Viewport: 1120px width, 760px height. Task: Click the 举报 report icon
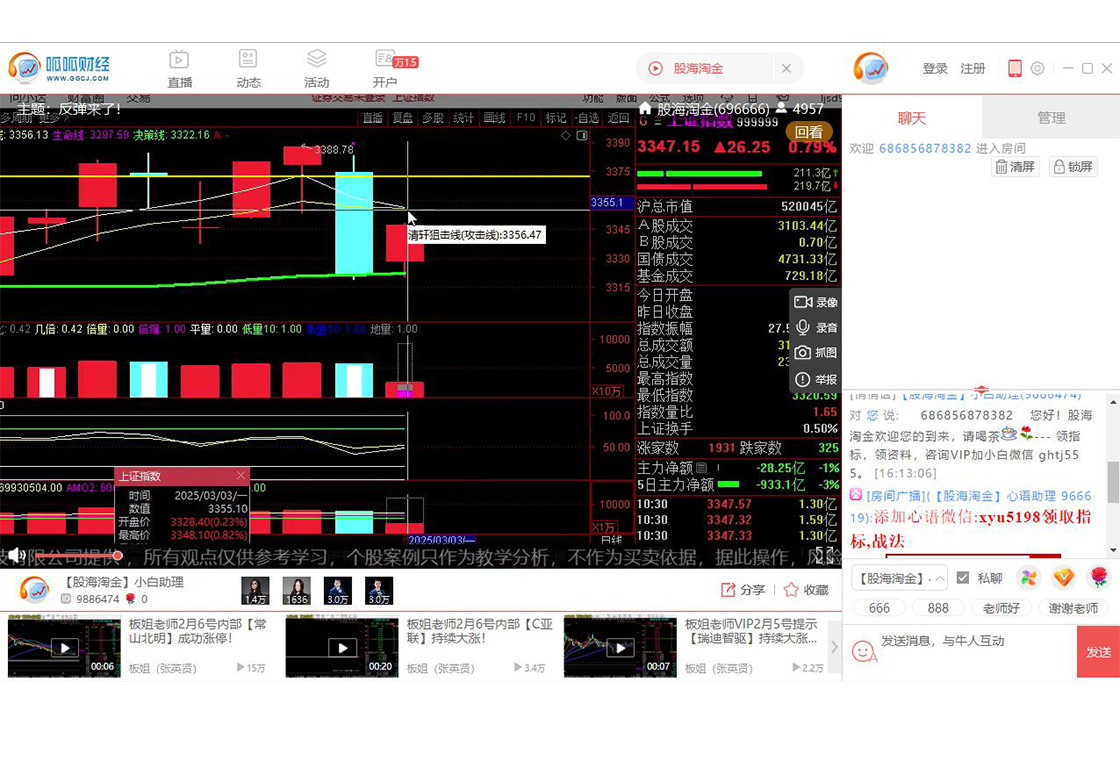[x=816, y=379]
